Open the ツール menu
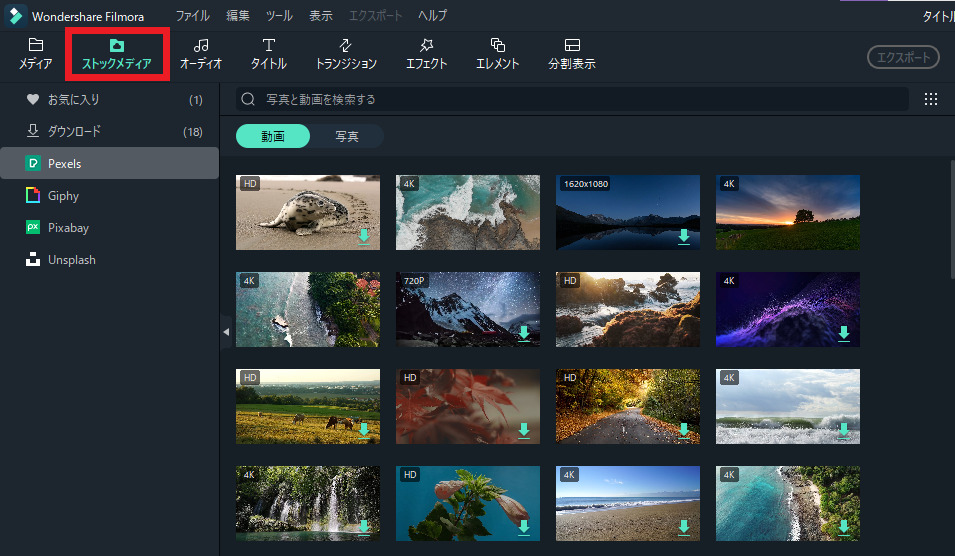 click(279, 16)
